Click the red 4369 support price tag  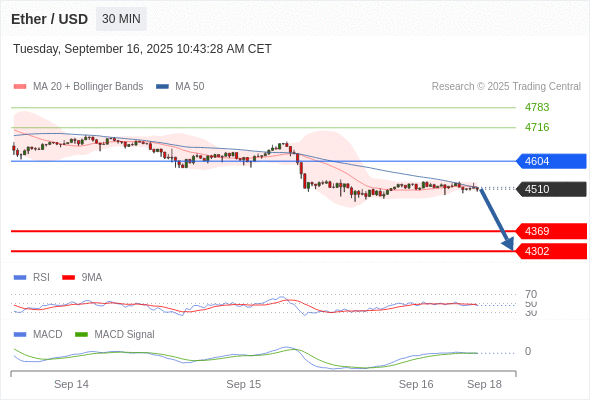[x=551, y=231]
